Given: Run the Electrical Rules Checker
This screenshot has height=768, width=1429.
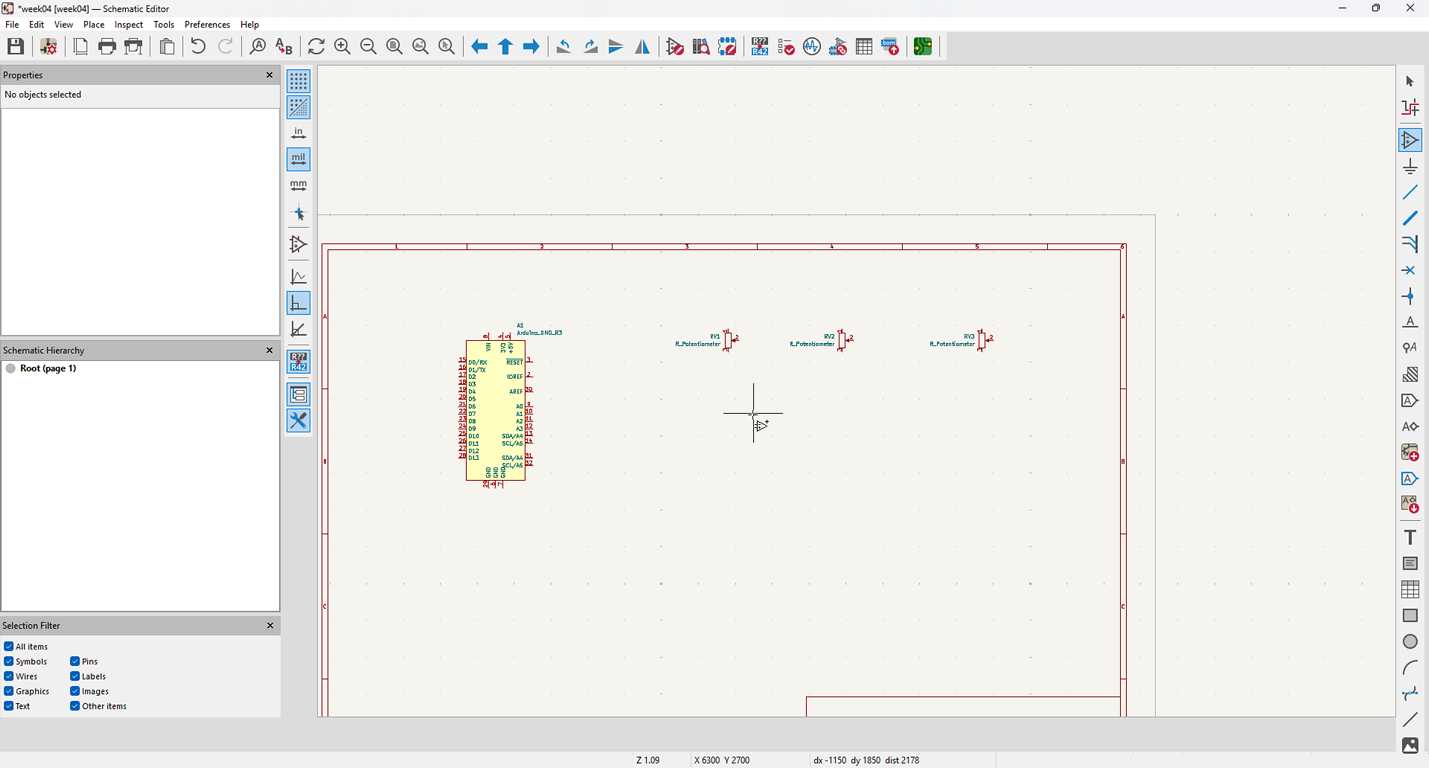Looking at the screenshot, I should point(786,46).
